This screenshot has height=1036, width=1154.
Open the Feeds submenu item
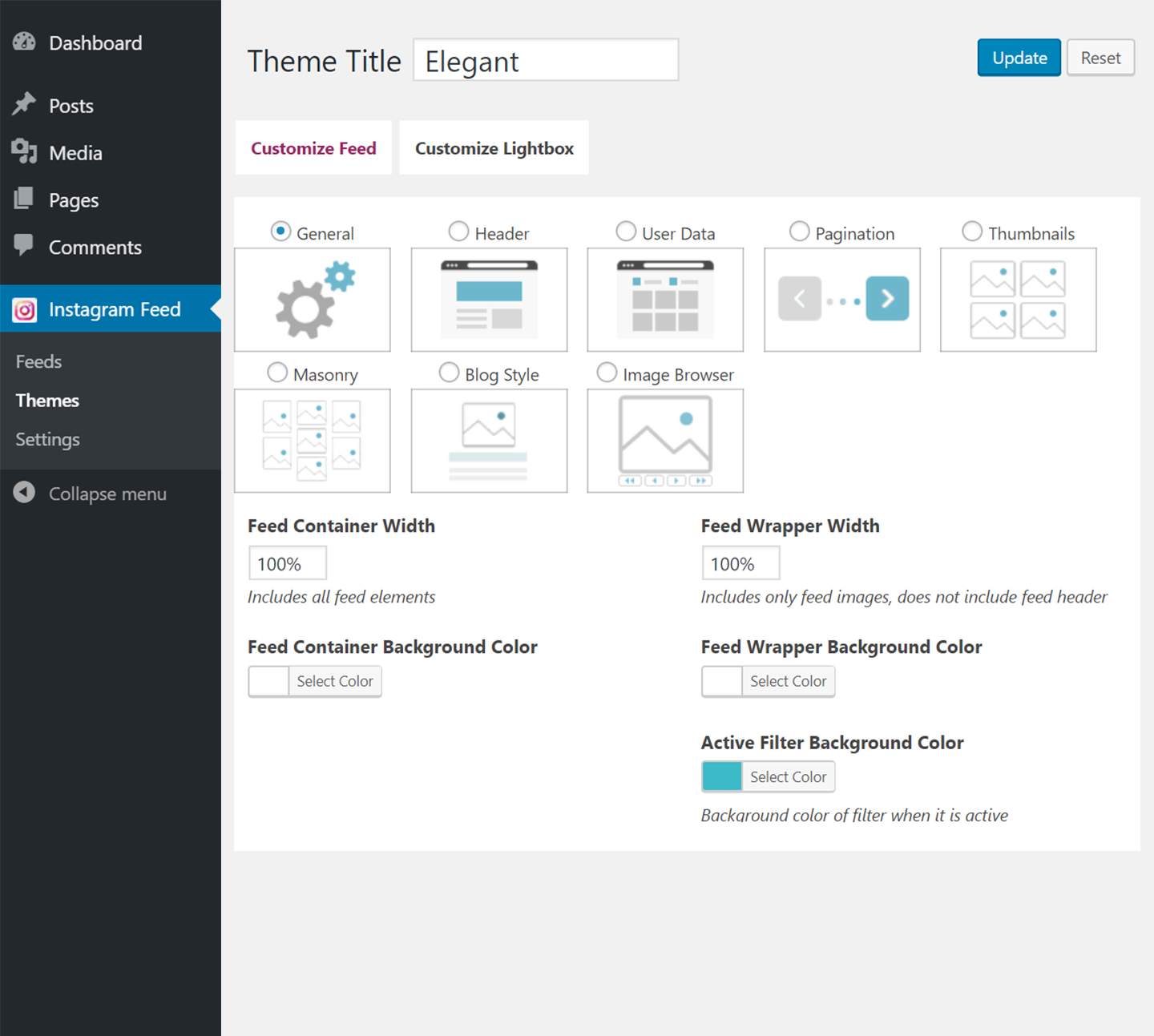click(38, 361)
